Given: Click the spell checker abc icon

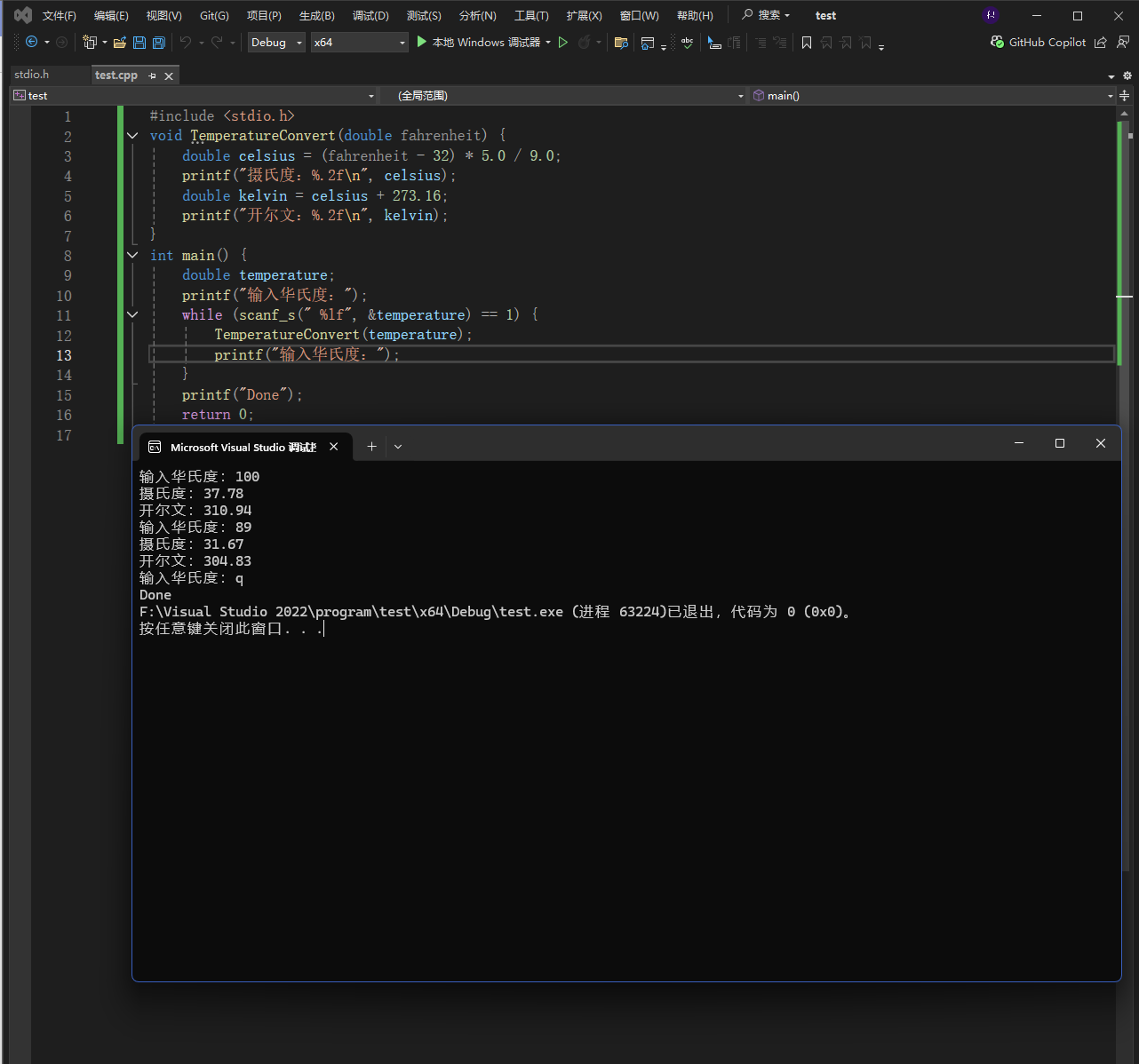Looking at the screenshot, I should pyautogui.click(x=687, y=42).
